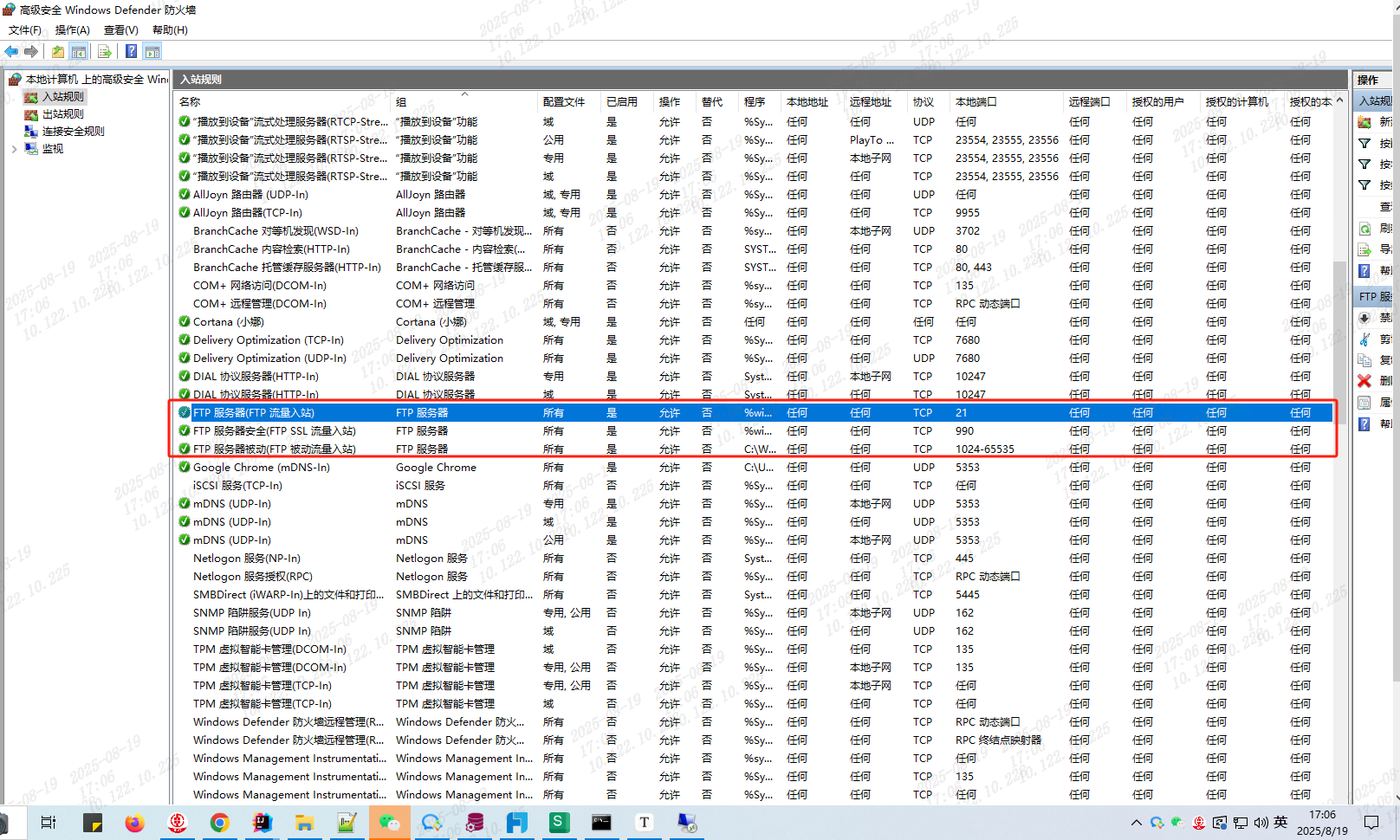Select the root 本地计算机 上的高级安全 tree node
Viewport: 1400px width, 840px height.
pos(96,80)
